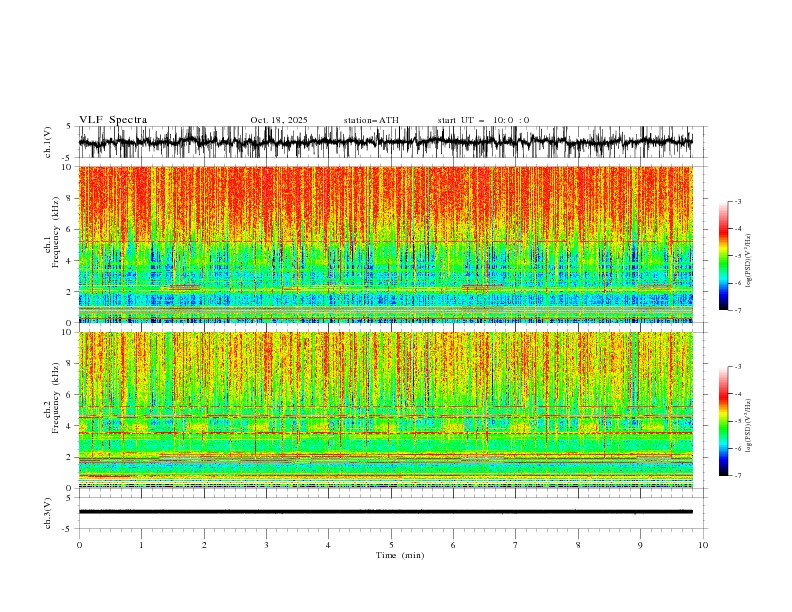Viewport: 792px width, 612px height.
Task: Click the ch.1 spectrogram plot area
Action: coord(385,244)
